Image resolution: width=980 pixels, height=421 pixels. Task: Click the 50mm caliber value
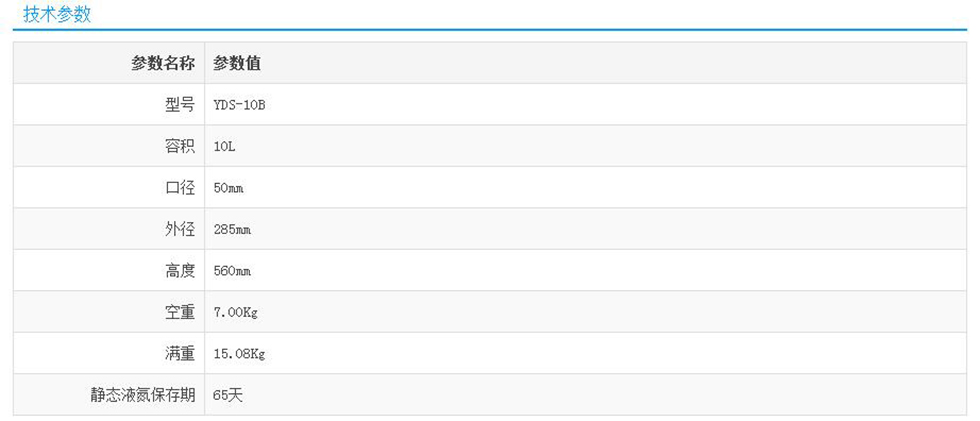click(229, 188)
